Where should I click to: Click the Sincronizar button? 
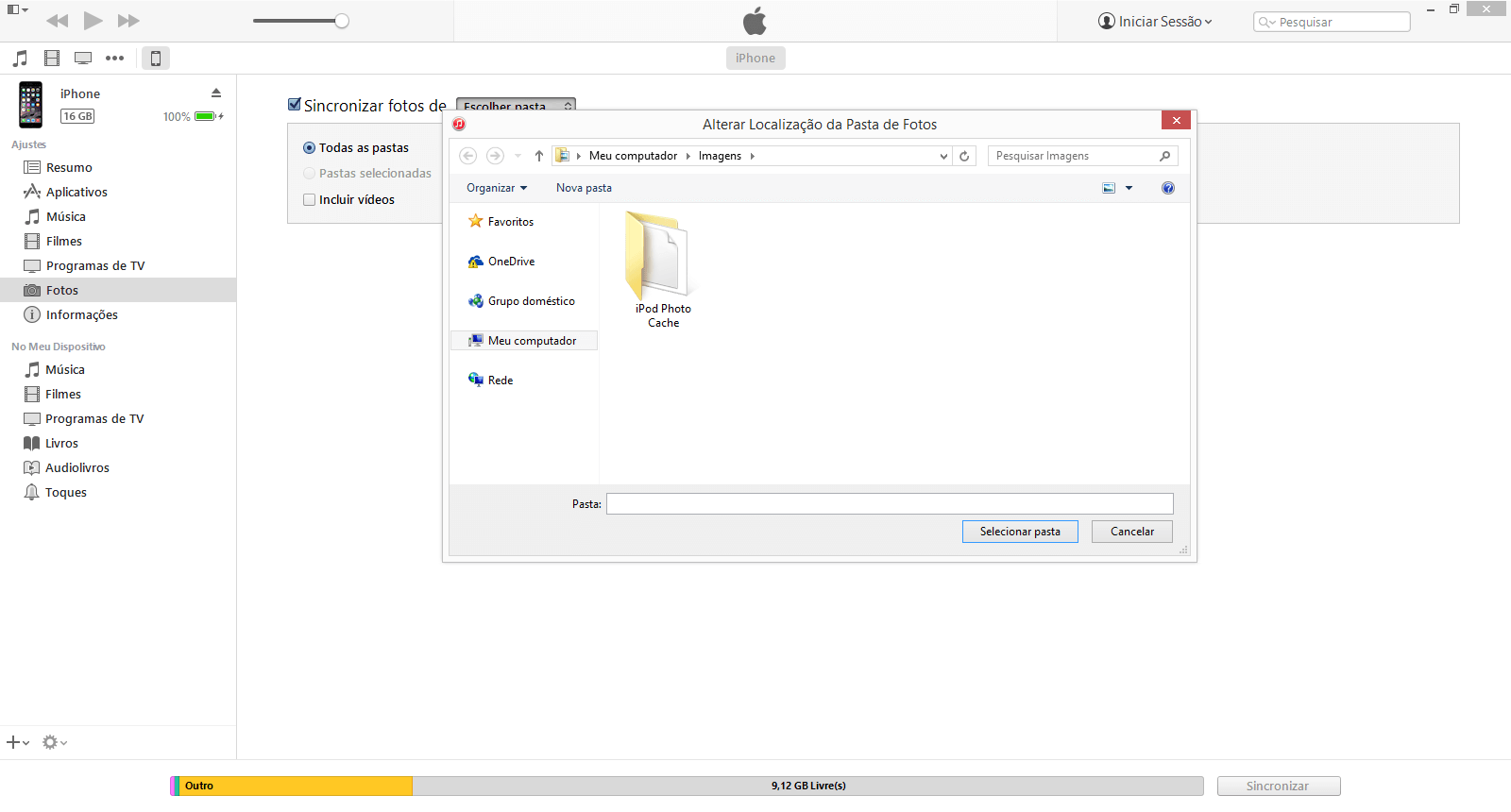tap(1279, 786)
